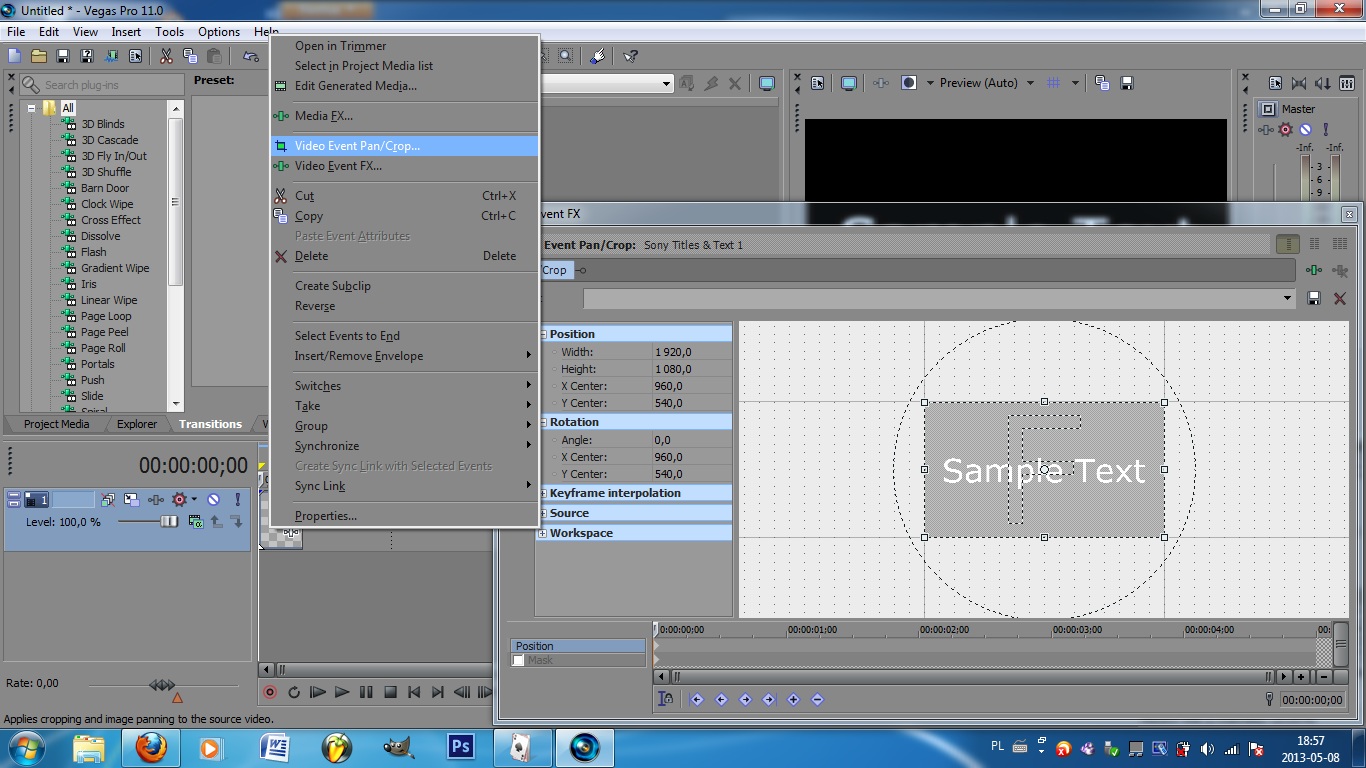The width and height of the screenshot is (1366, 768).
Task: Open track FX on video track 1
Action: click(x=156, y=499)
